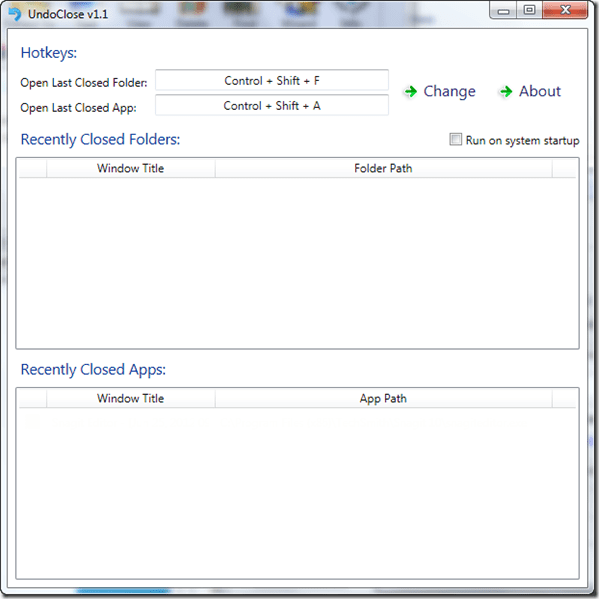This screenshot has width=599, height=599.
Task: Sort folders by Window Title column
Action: (x=131, y=168)
